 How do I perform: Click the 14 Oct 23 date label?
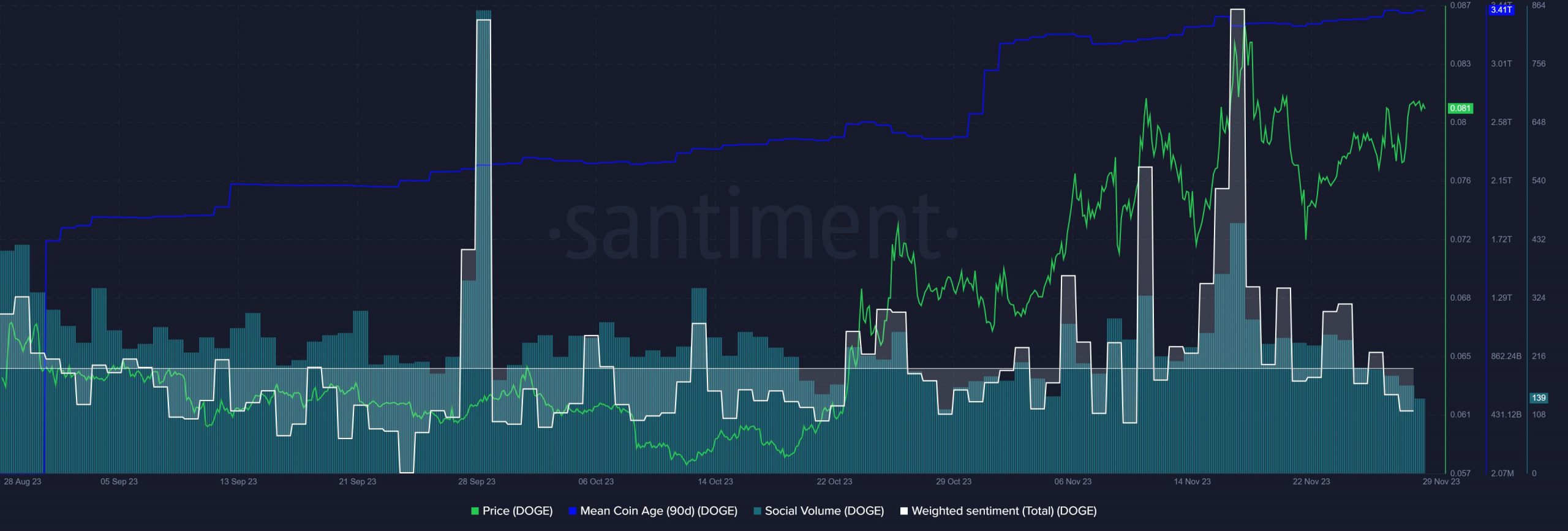[715, 481]
